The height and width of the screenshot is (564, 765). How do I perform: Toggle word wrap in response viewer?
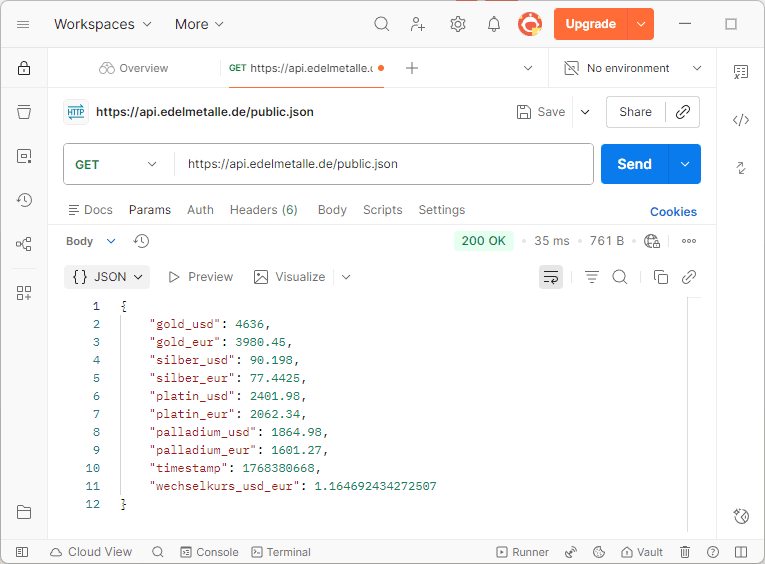[550, 277]
